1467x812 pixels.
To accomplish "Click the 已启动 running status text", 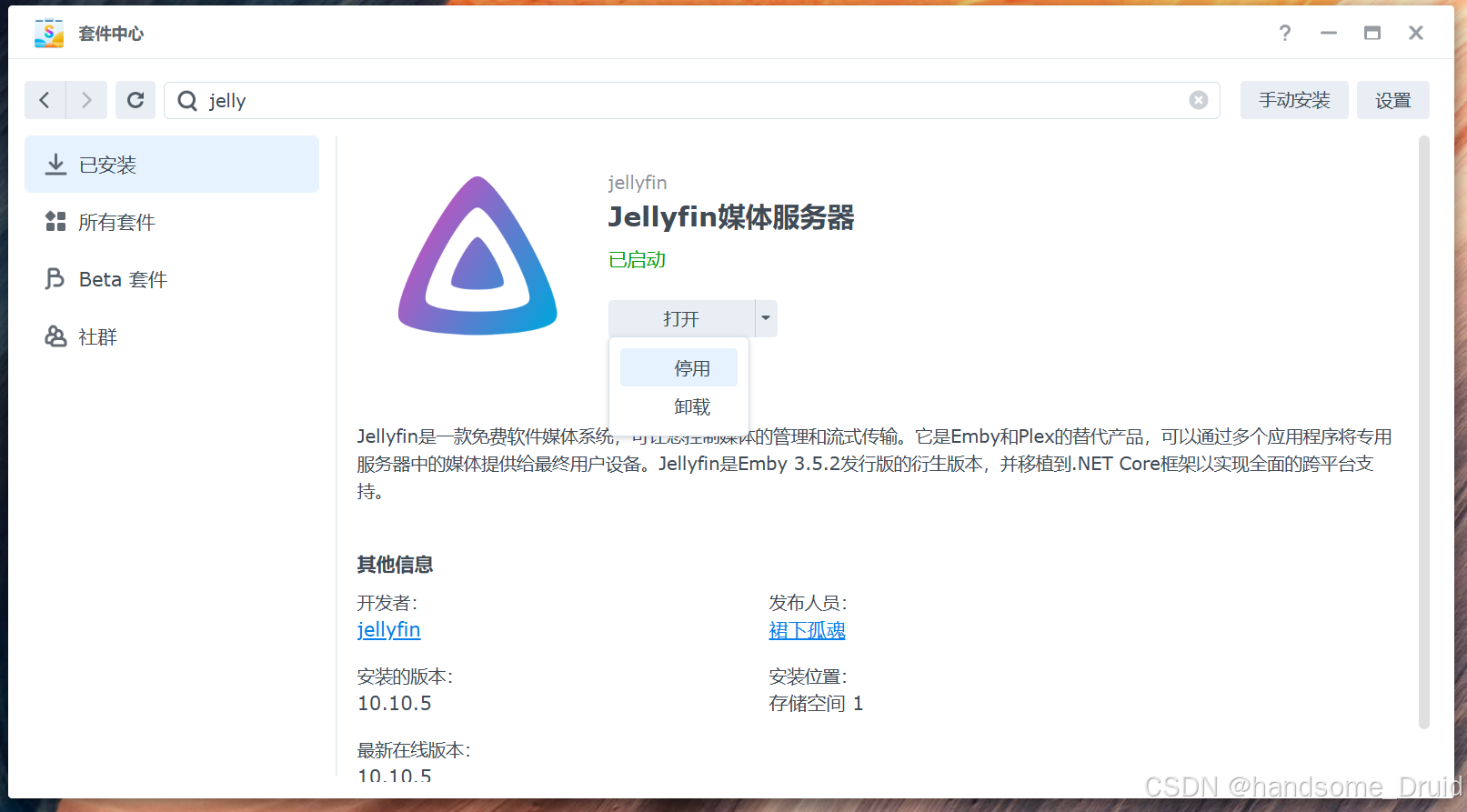I will [637, 260].
